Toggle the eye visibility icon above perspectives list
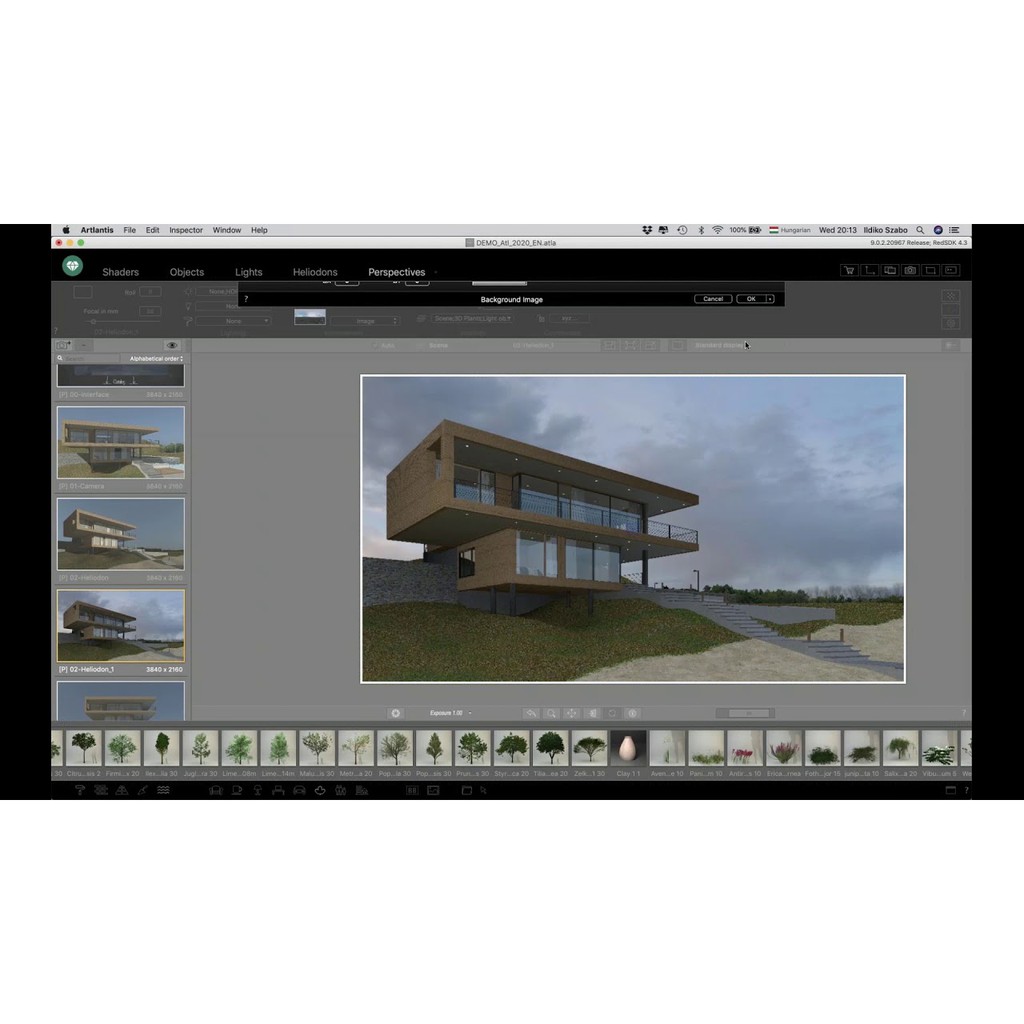 [x=171, y=345]
